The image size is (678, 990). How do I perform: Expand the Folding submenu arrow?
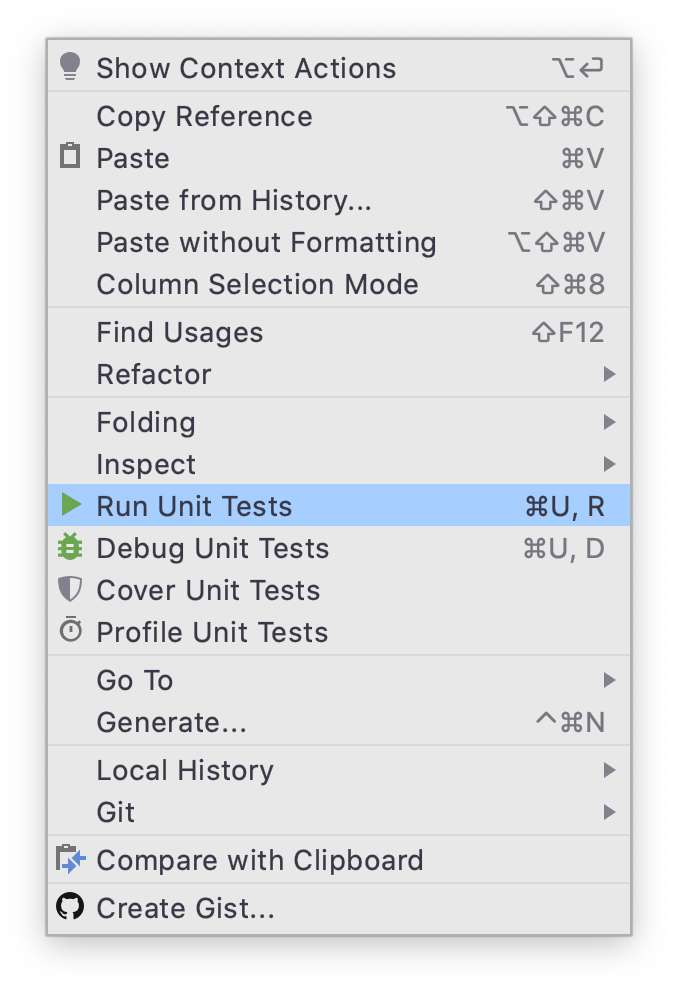609,422
